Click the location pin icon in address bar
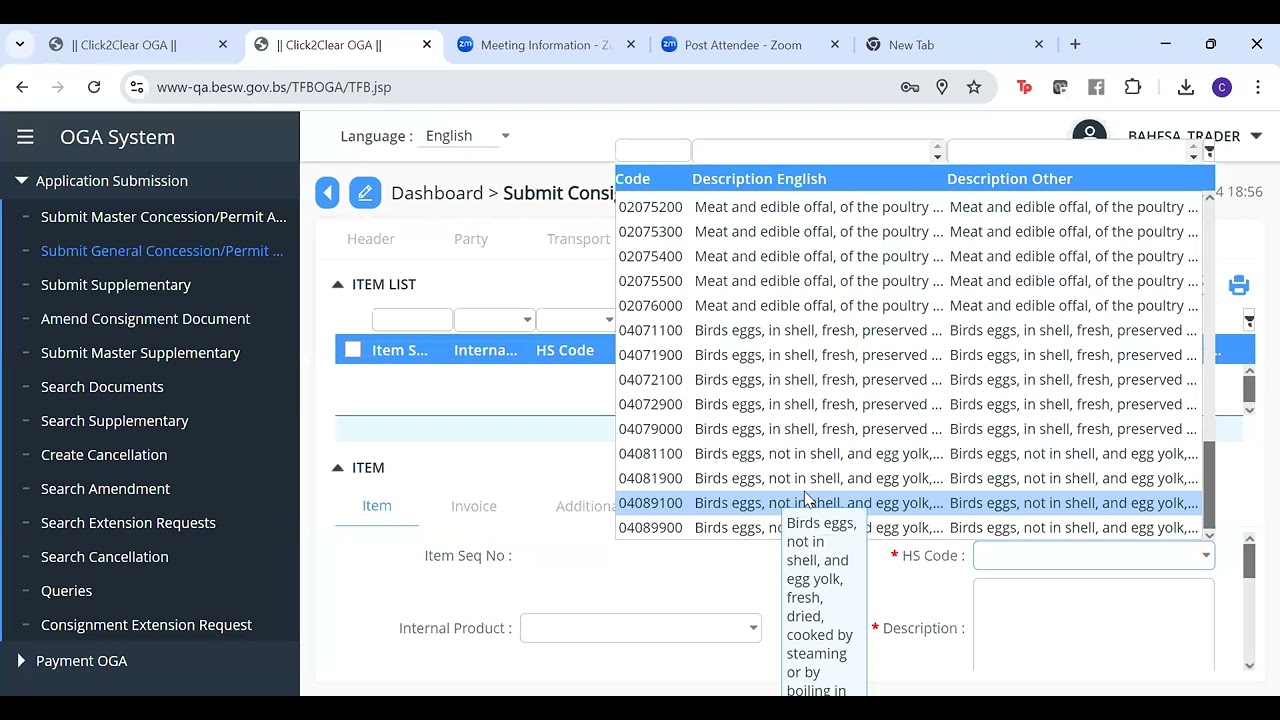This screenshot has height=720, width=1280. [942, 87]
